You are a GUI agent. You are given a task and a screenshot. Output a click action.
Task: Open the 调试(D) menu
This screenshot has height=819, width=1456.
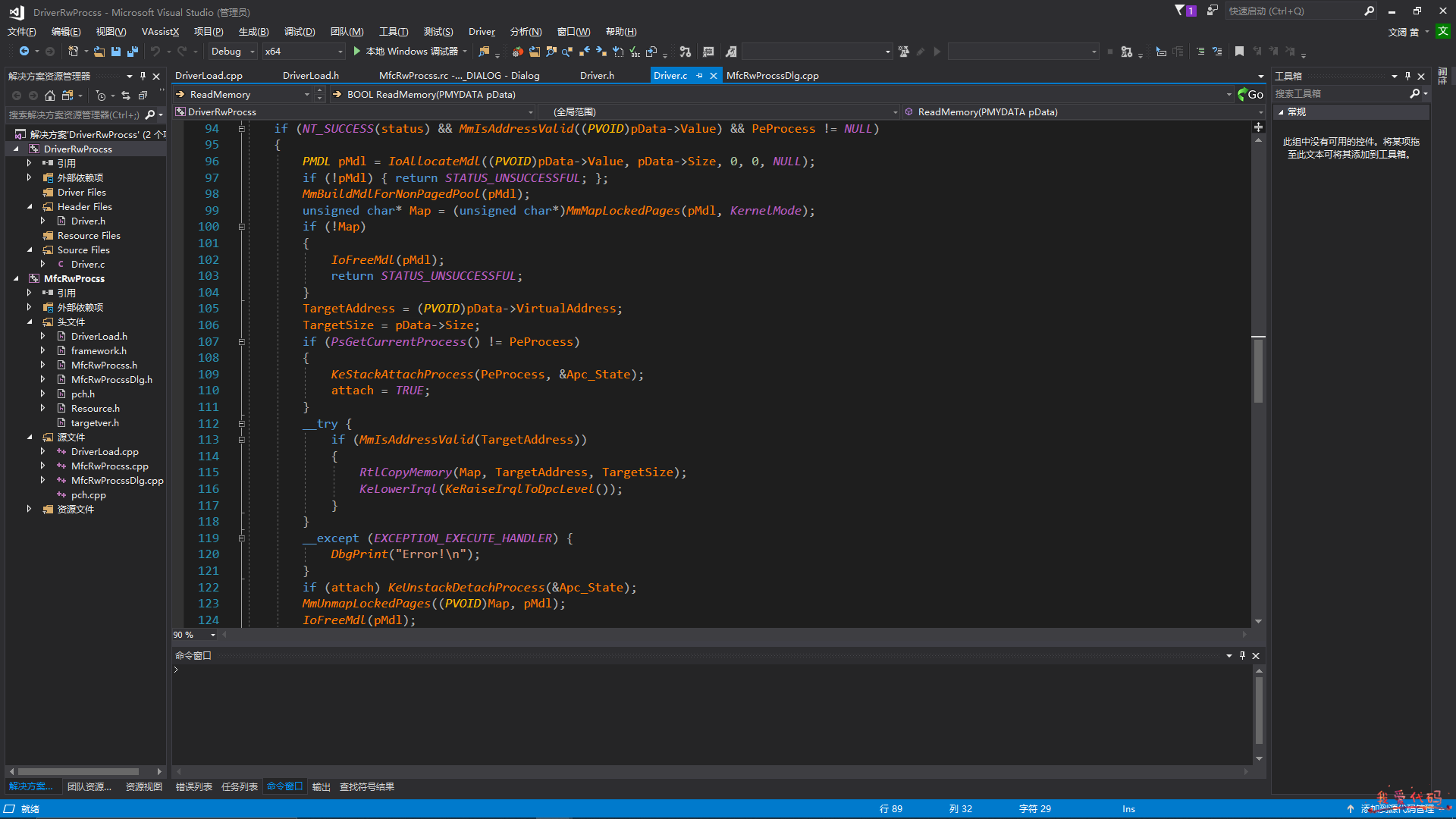[299, 31]
